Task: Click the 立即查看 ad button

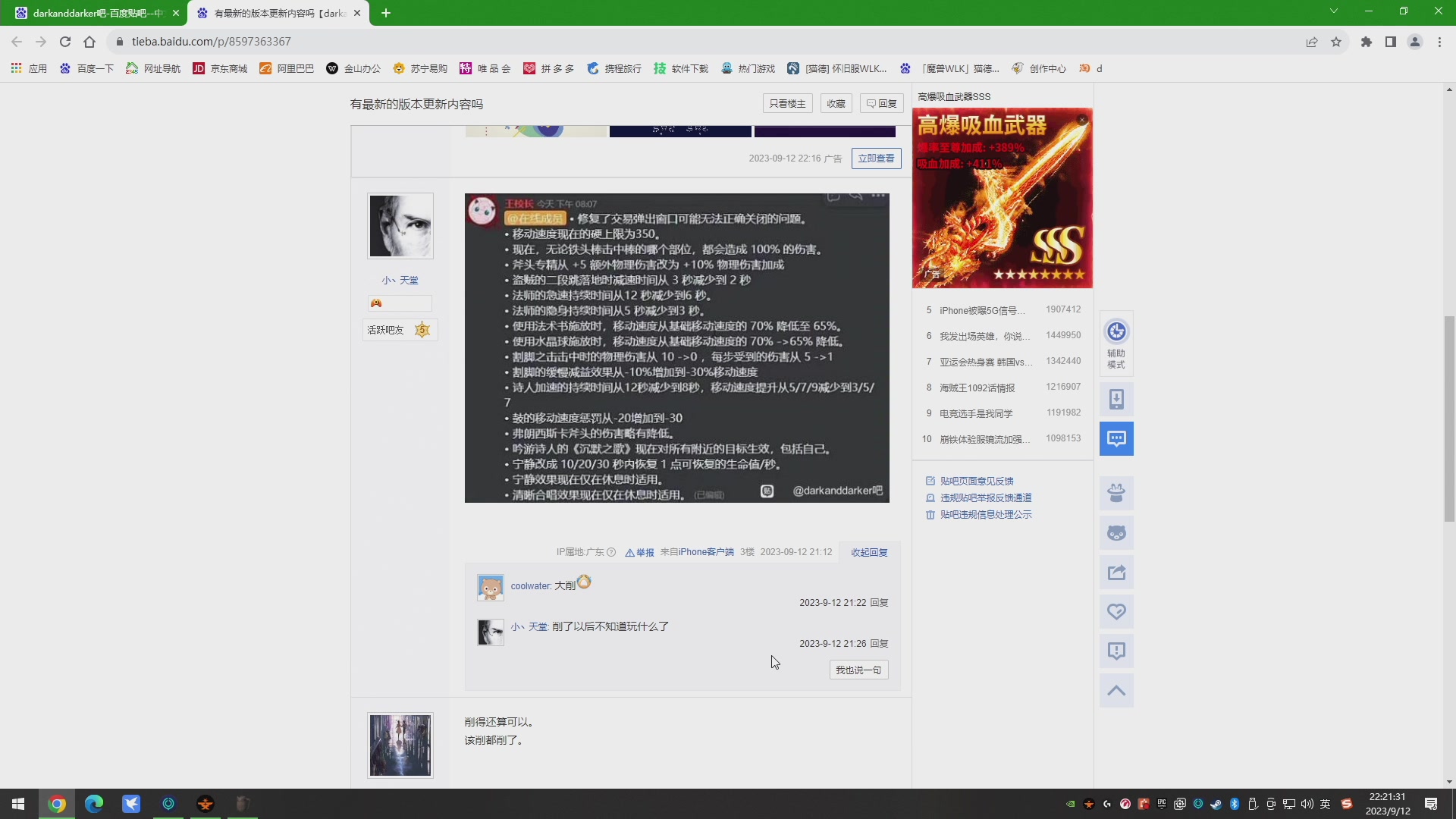Action: coord(876,158)
